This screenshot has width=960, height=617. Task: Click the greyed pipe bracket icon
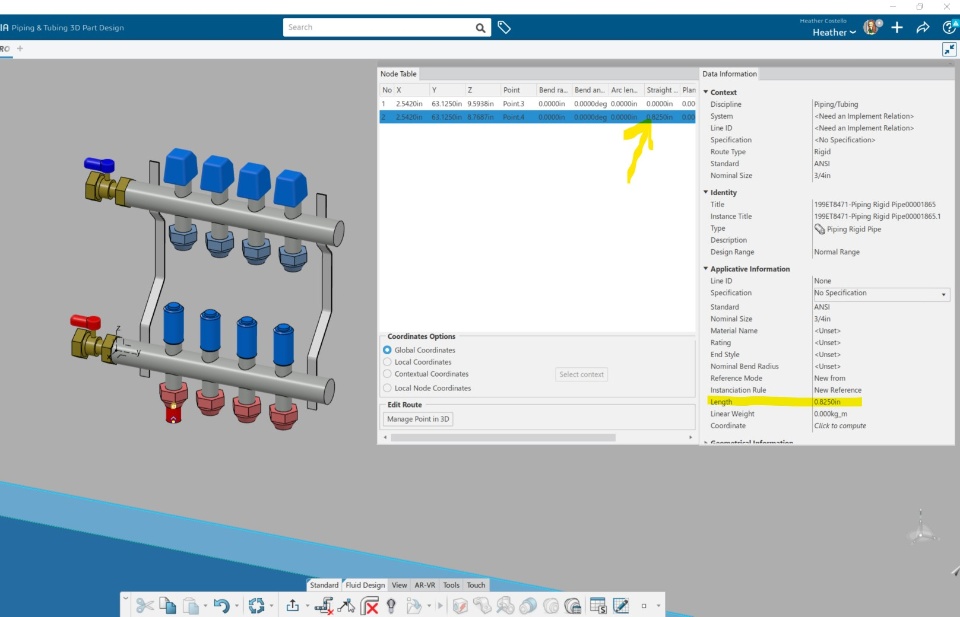pos(482,605)
